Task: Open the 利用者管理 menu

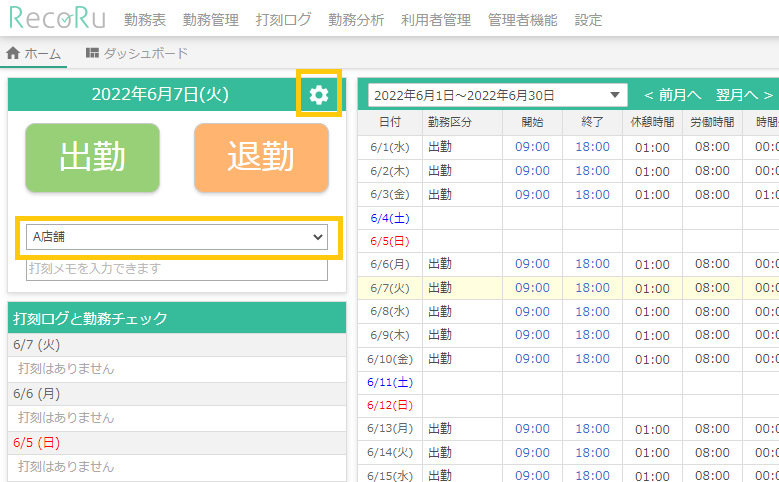Action: (x=436, y=20)
